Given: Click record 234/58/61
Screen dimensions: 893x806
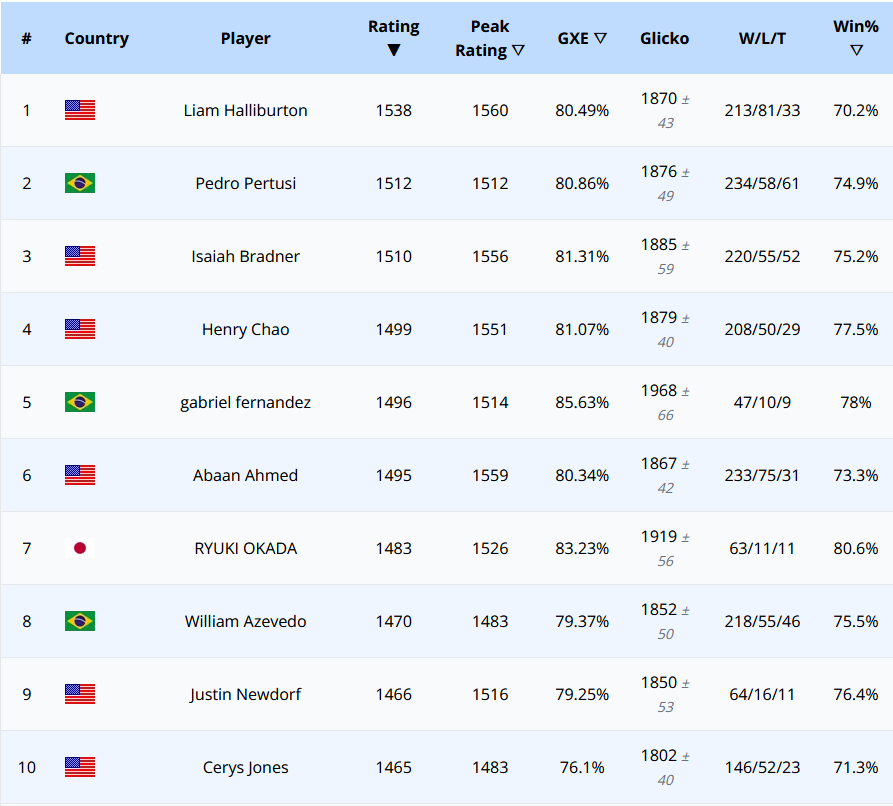Looking at the screenshot, I should point(762,183).
